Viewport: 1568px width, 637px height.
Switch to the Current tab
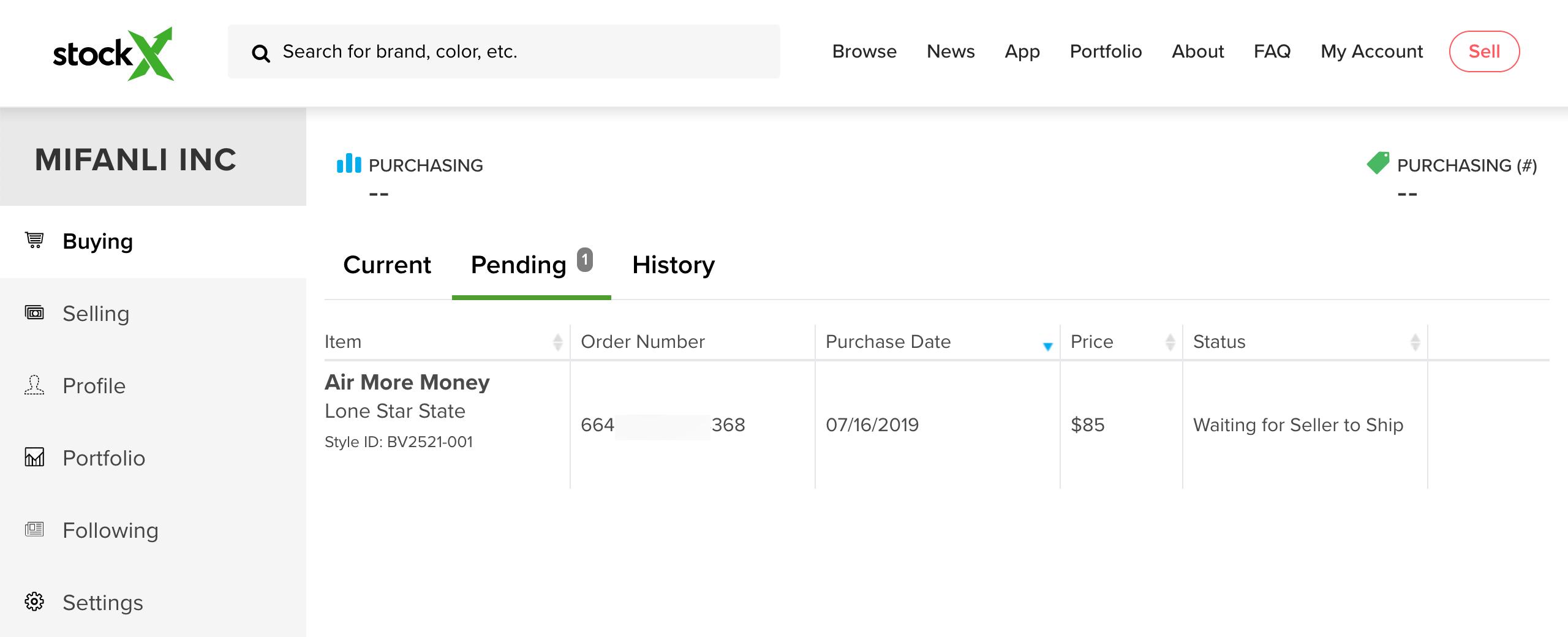point(387,265)
